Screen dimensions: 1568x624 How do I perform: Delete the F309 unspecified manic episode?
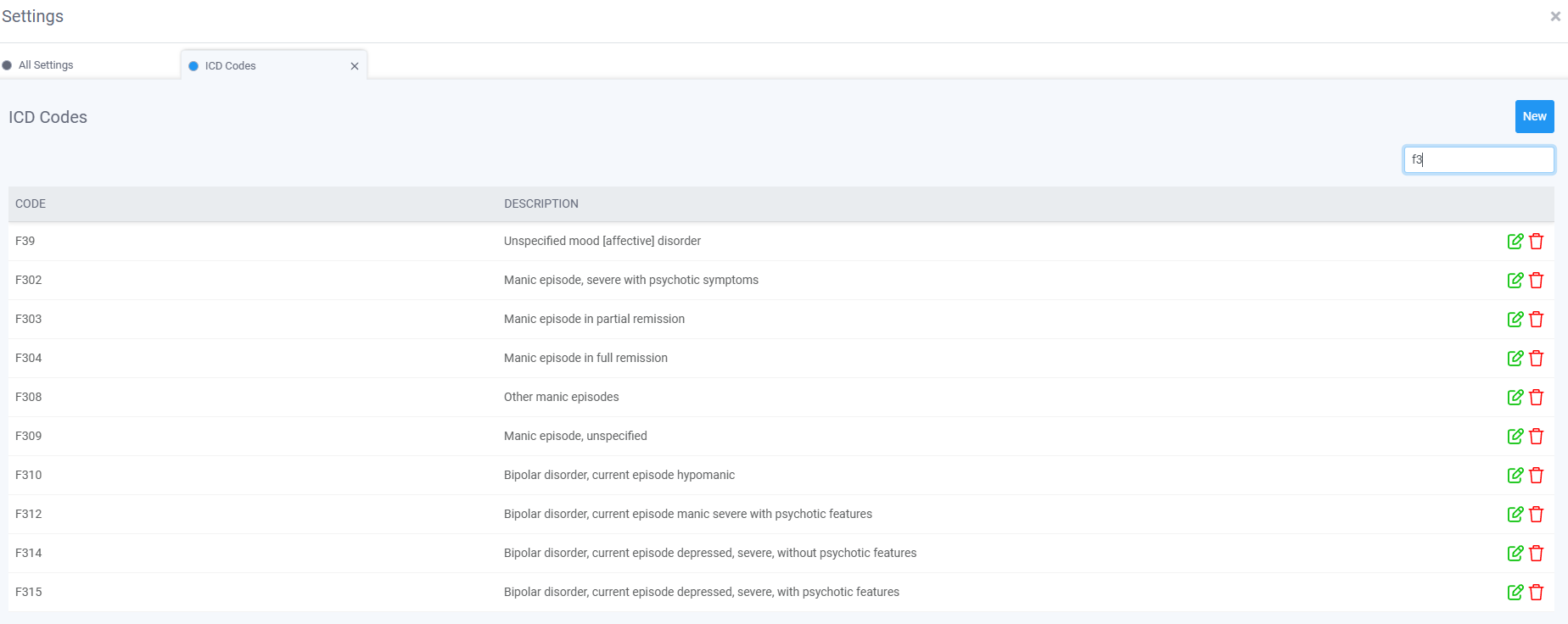point(1536,437)
